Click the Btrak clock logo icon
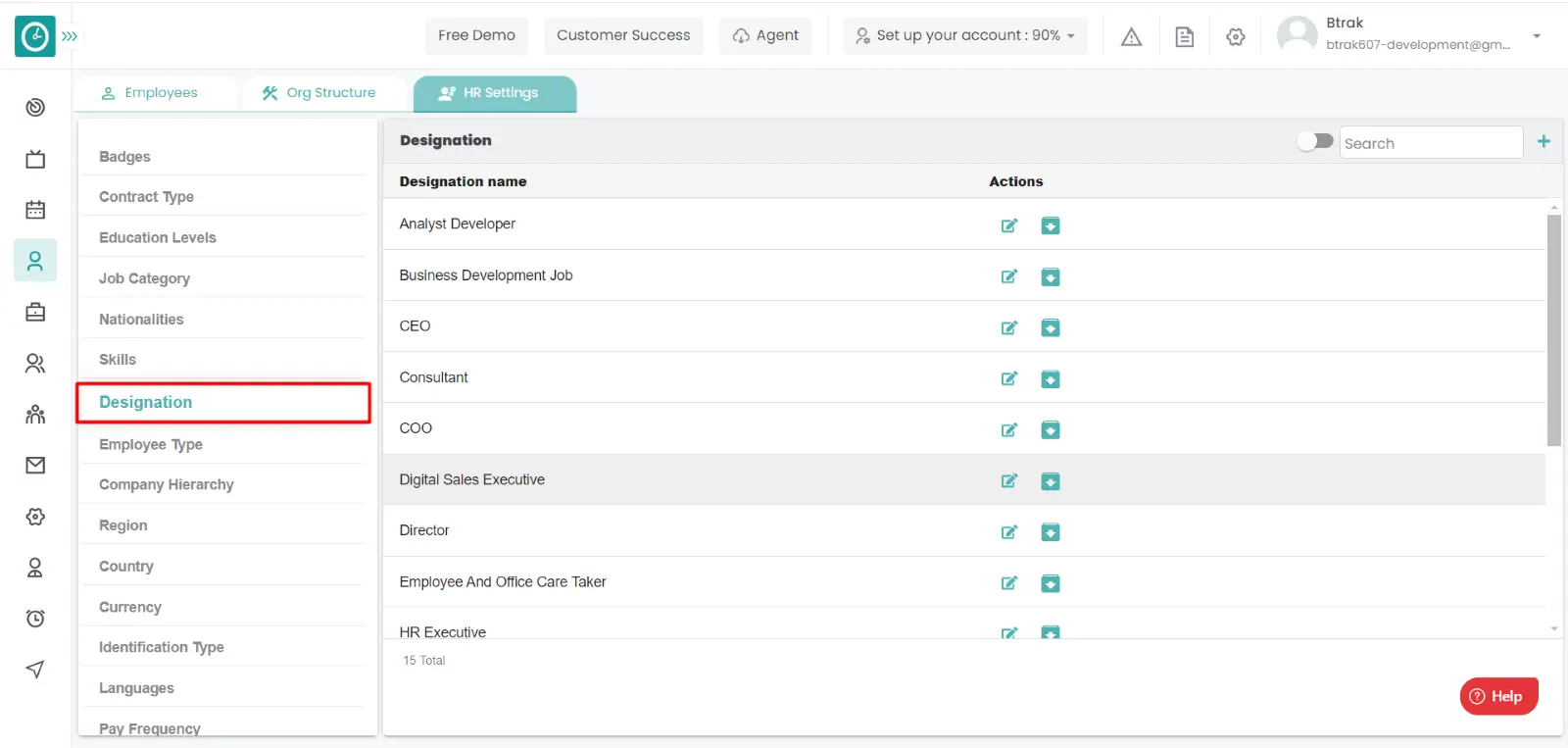This screenshot has width=1568, height=748. 35,36
